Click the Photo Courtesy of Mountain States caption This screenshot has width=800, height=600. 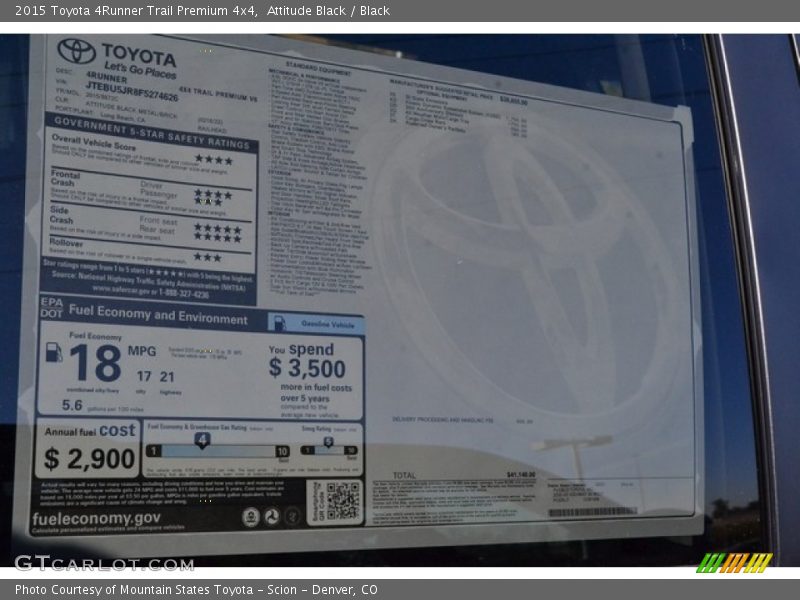pos(196,590)
